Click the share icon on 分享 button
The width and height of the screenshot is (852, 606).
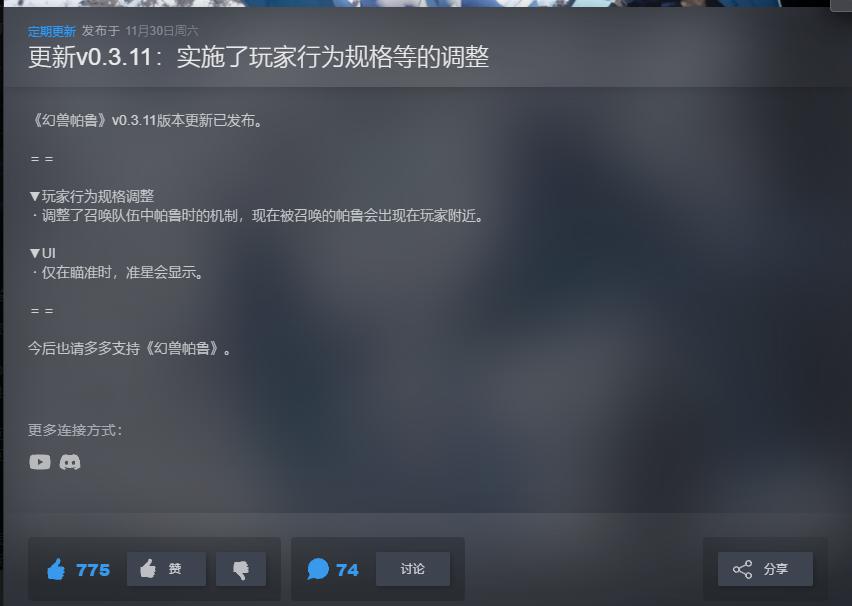[x=742, y=569]
